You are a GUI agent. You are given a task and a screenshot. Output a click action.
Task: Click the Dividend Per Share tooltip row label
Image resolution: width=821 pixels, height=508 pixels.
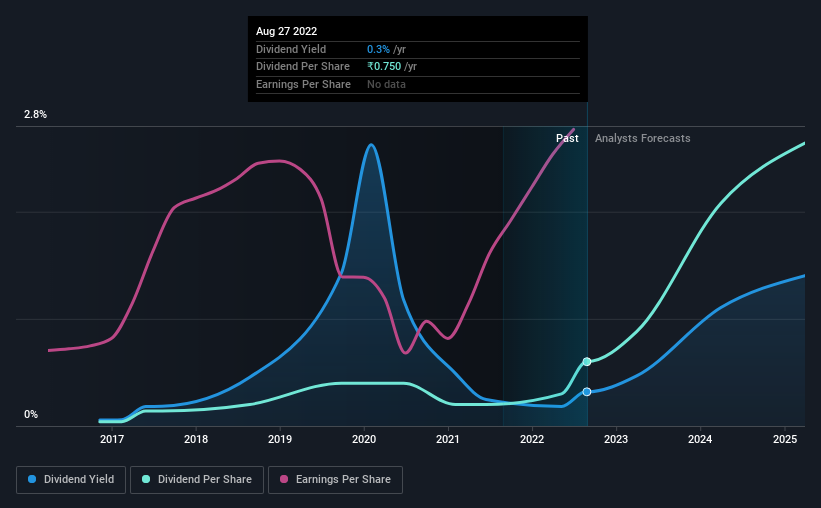pos(303,67)
